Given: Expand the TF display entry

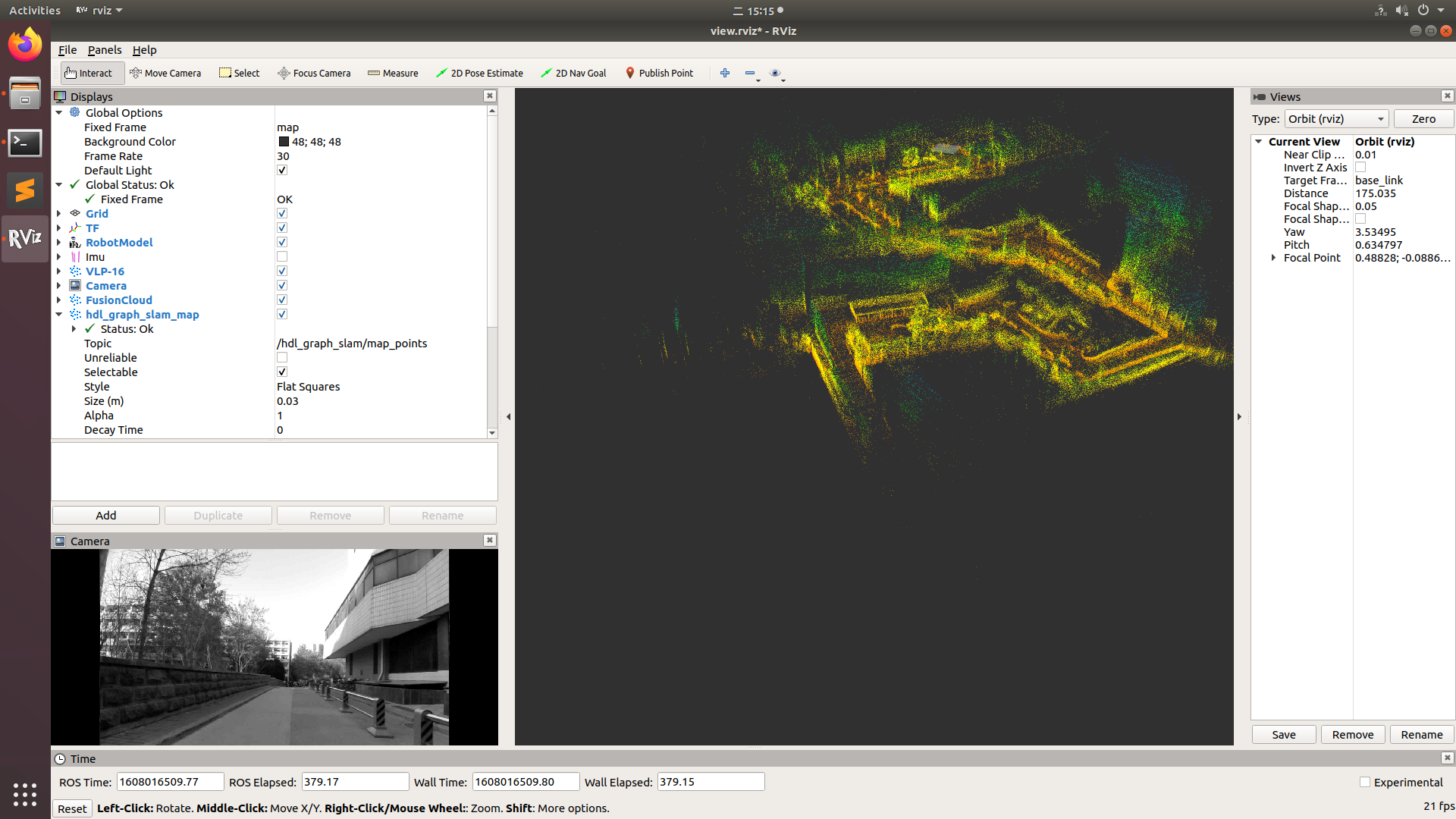Looking at the screenshot, I should [x=59, y=227].
